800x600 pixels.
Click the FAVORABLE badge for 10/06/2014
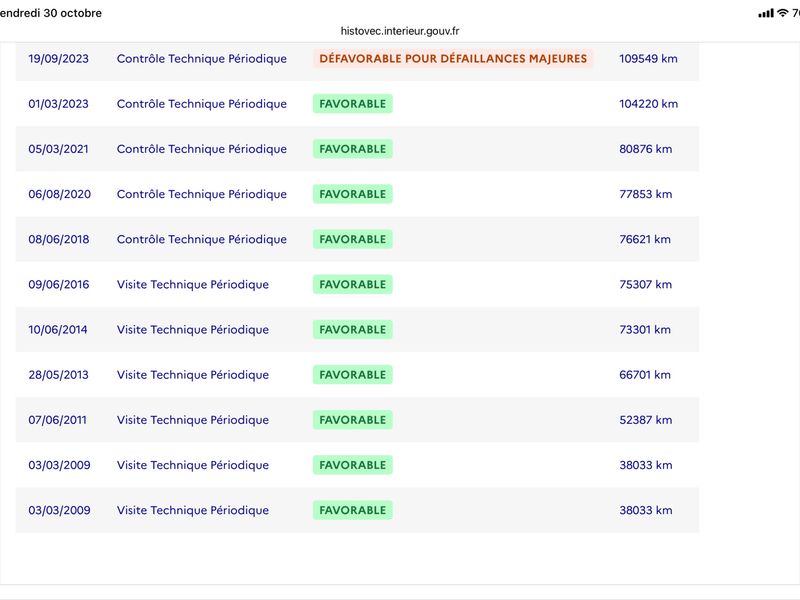click(x=353, y=330)
